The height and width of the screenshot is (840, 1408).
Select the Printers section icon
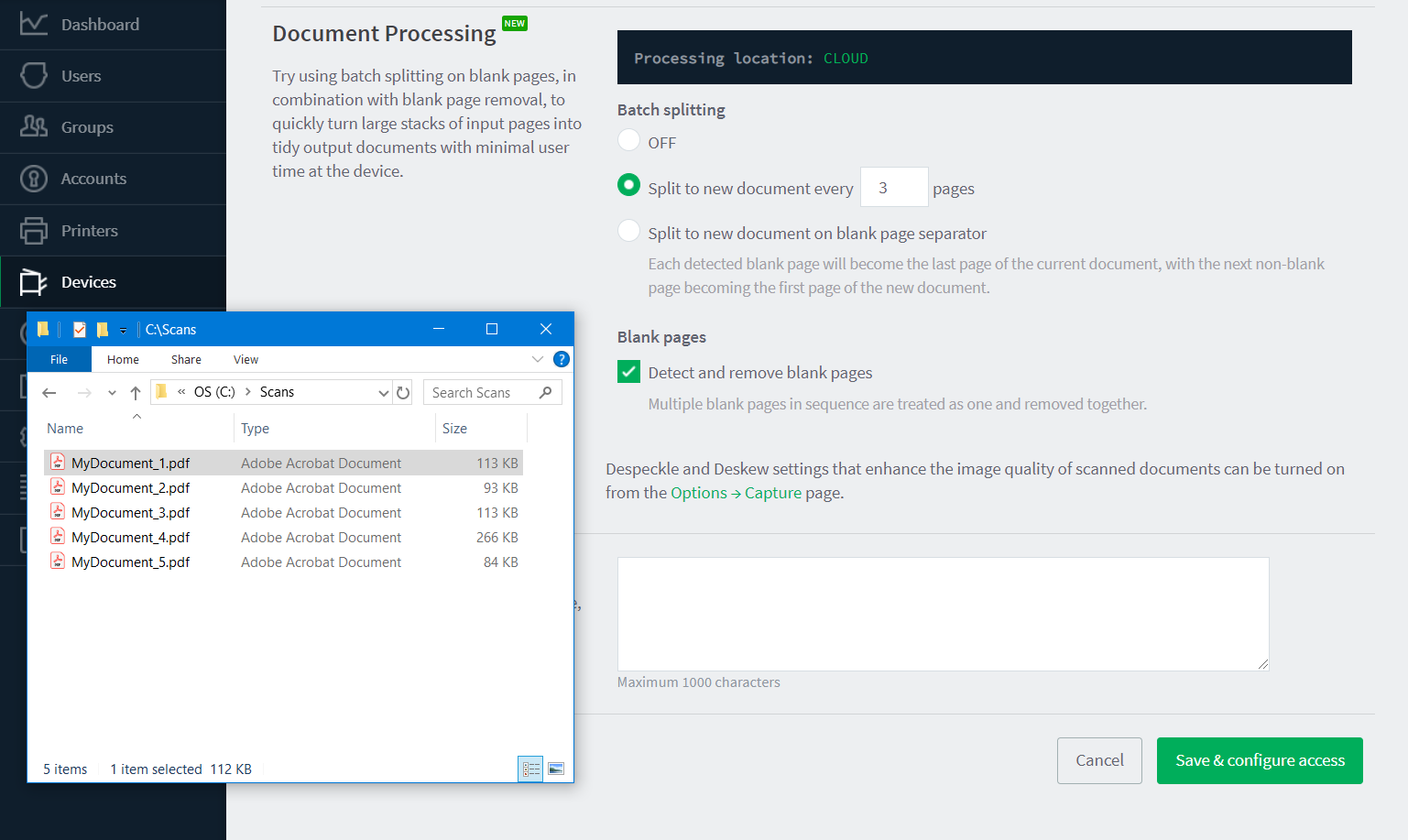pyautogui.click(x=34, y=230)
